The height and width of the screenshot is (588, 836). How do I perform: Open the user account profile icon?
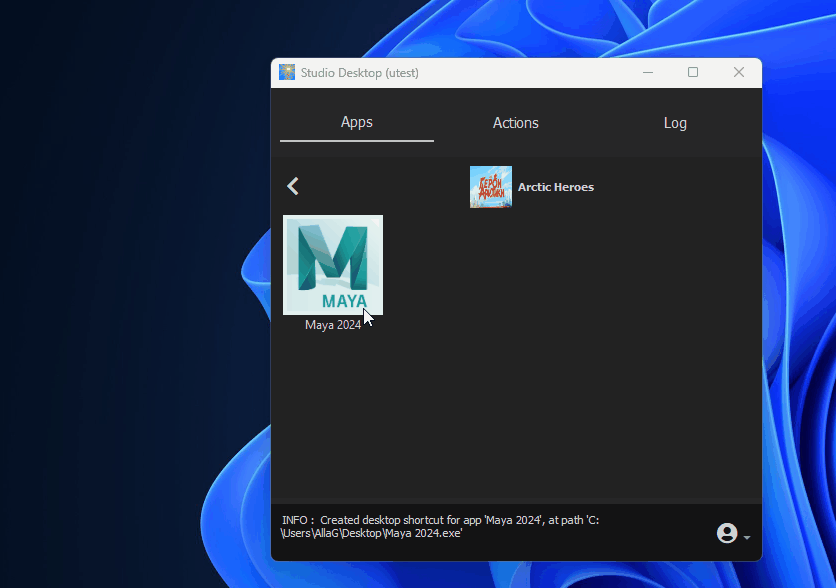coord(727,533)
